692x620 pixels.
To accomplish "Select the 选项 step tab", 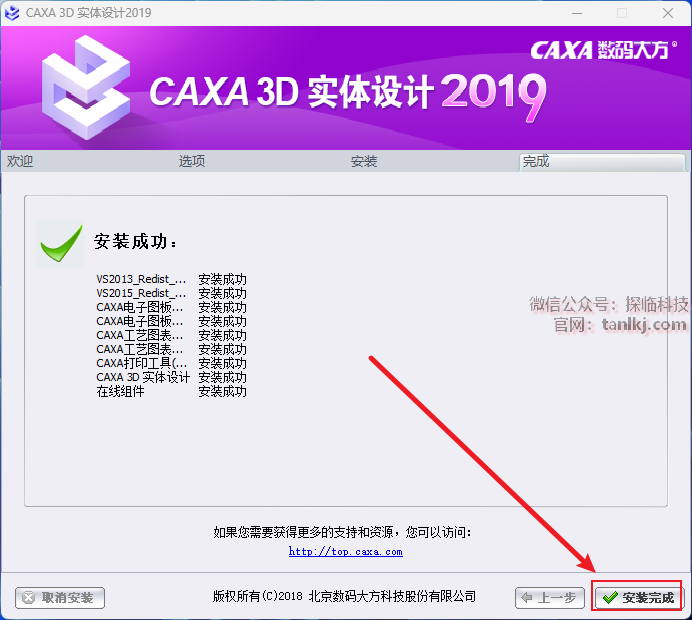I will (x=192, y=161).
